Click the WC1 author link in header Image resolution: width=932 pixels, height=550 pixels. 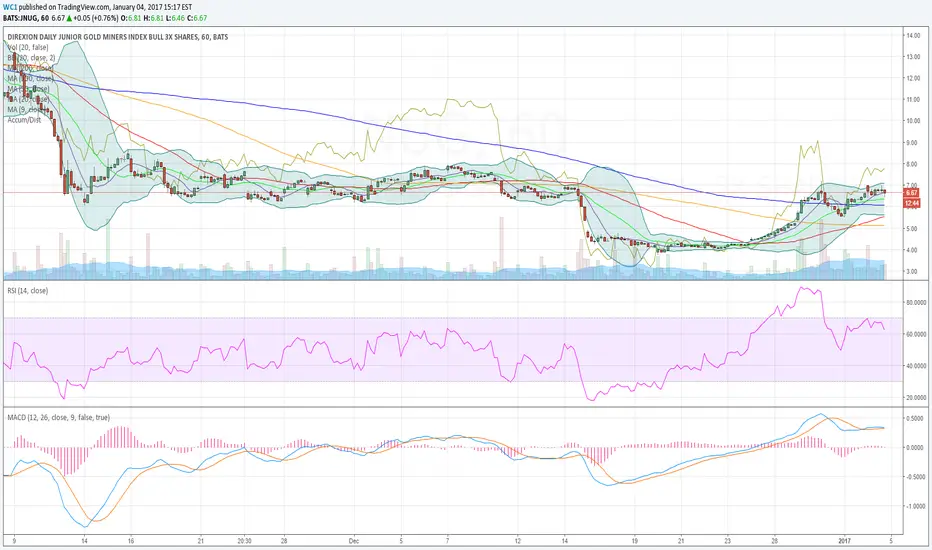click(x=9, y=8)
